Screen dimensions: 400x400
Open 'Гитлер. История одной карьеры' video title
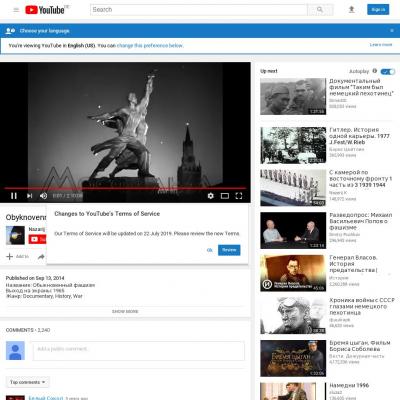point(360,136)
